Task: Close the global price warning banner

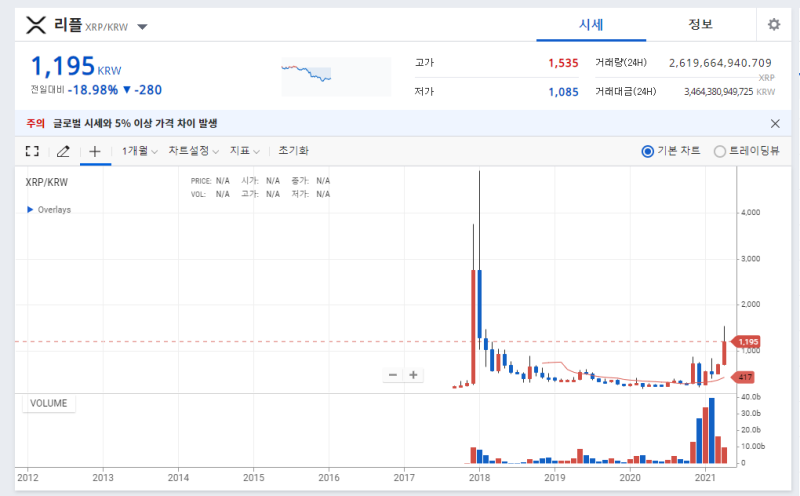Action: coord(775,123)
